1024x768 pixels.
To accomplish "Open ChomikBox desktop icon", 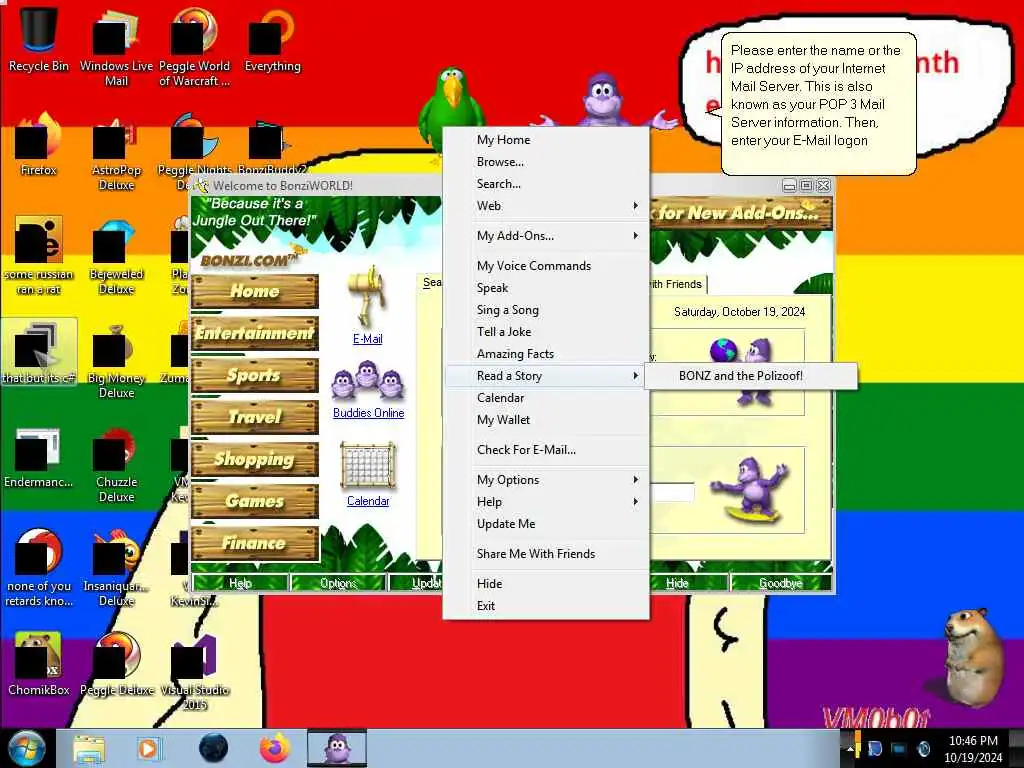I will (39, 665).
